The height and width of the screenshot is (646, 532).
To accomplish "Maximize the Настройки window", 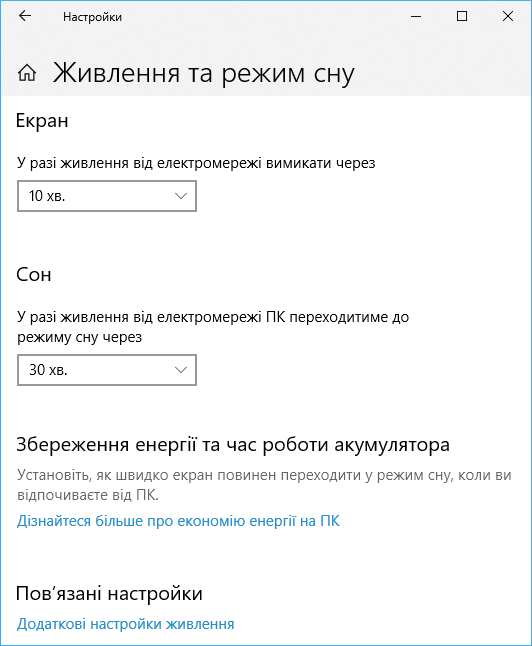I will coord(462,16).
